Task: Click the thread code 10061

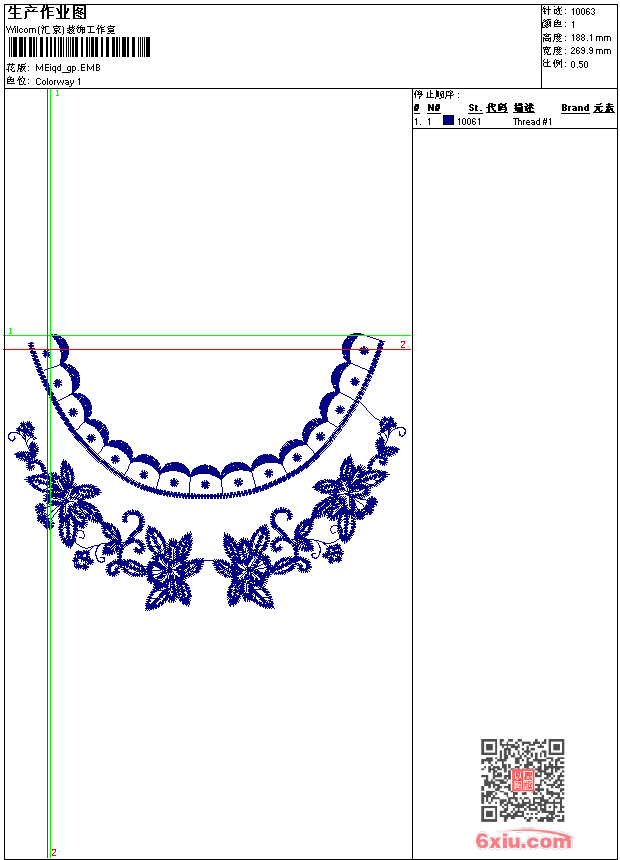Action: coord(469,122)
